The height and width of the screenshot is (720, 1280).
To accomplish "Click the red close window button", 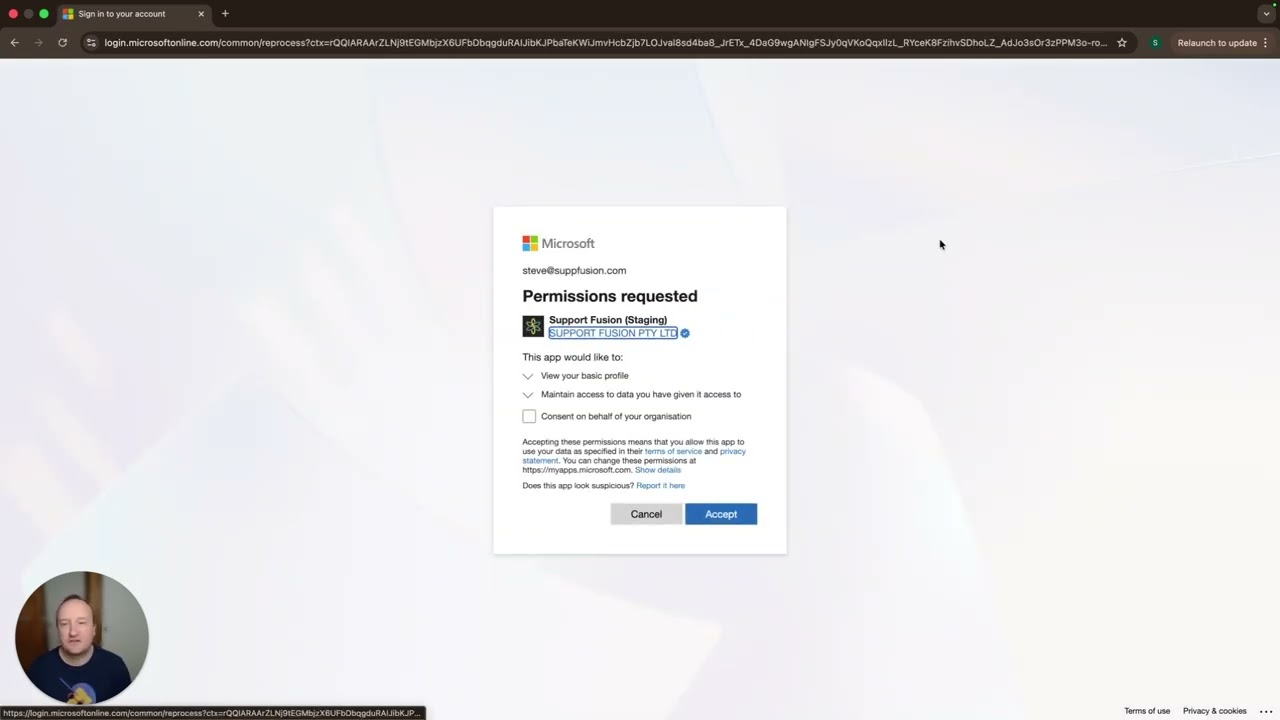I will [x=13, y=14].
